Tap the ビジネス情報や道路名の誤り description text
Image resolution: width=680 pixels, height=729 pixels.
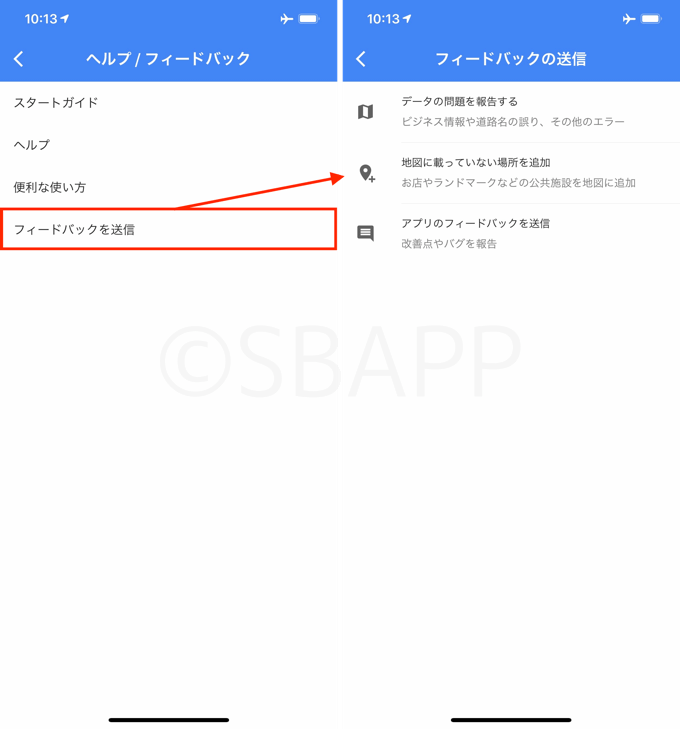[513, 122]
